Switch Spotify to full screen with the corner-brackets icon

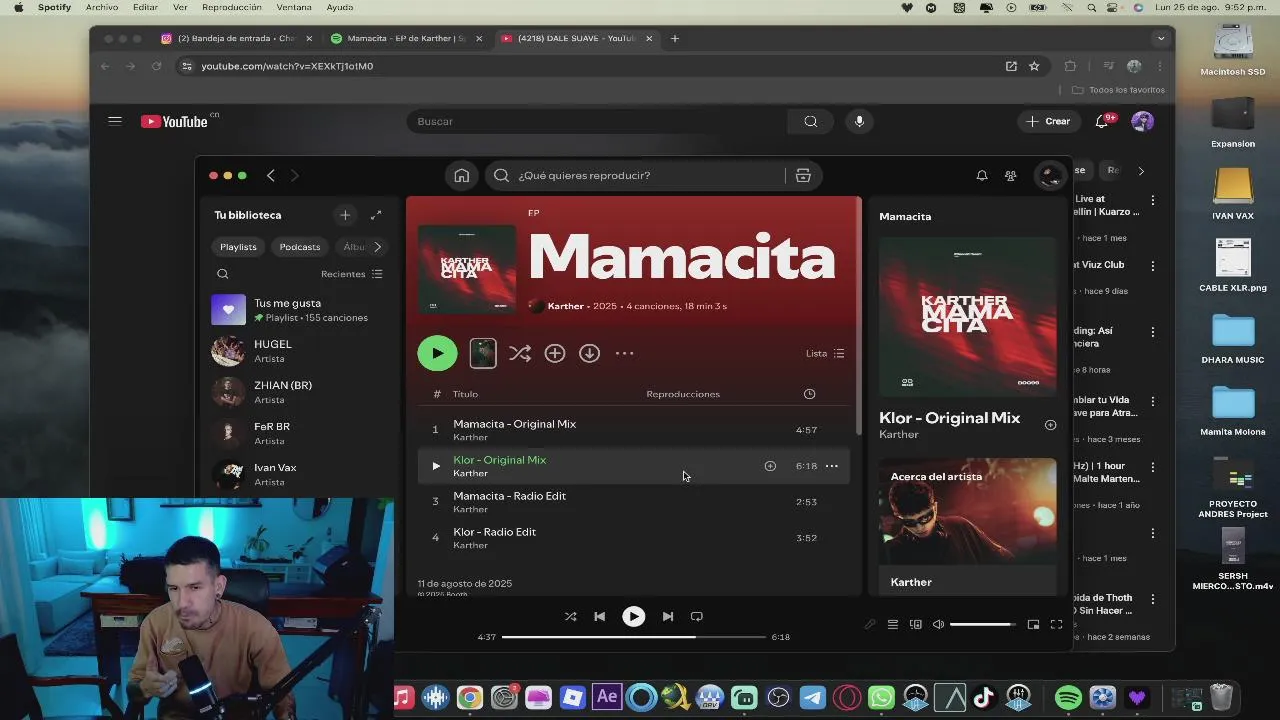(x=1056, y=625)
